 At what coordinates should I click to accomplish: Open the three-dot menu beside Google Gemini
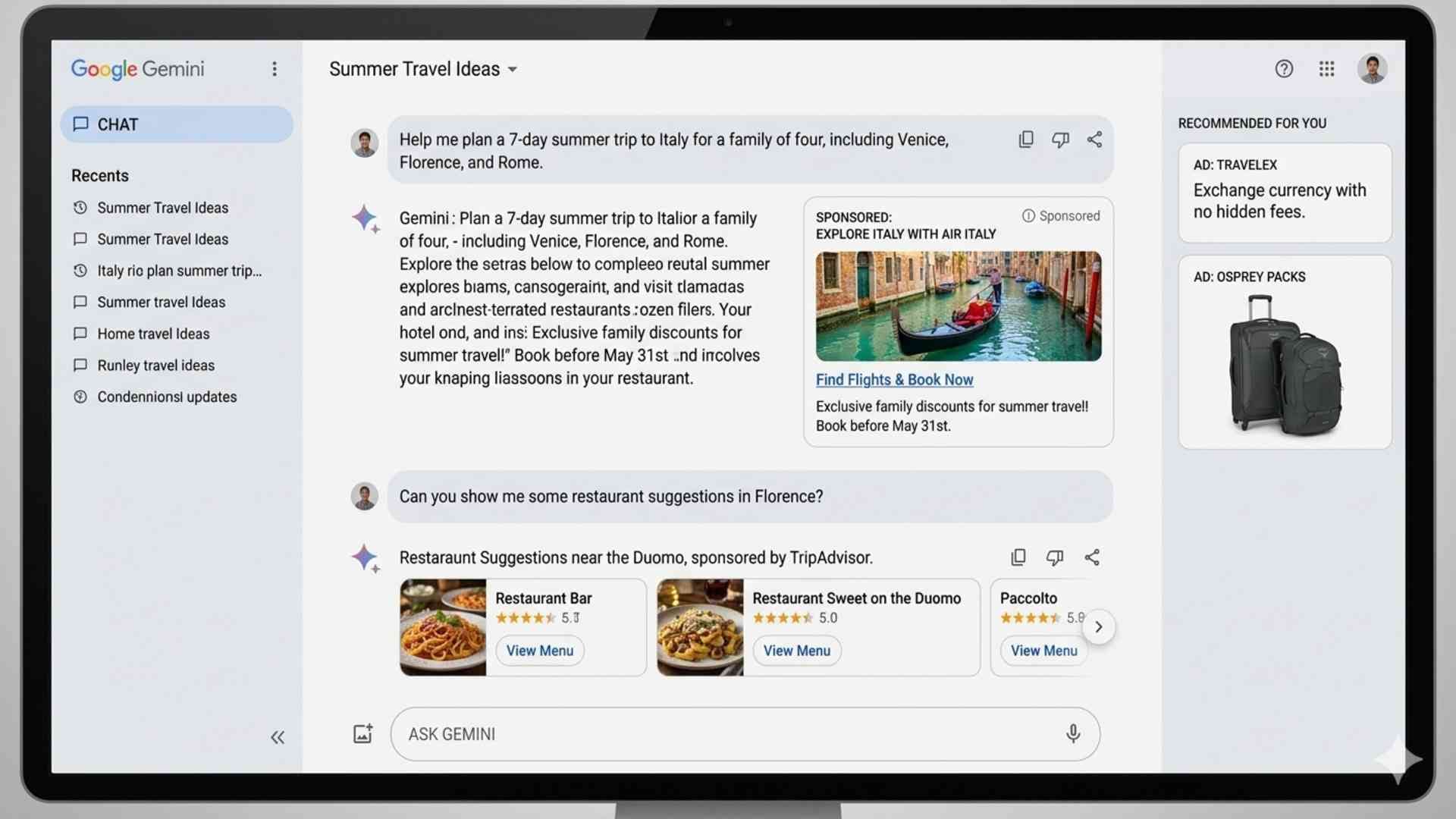tap(275, 69)
